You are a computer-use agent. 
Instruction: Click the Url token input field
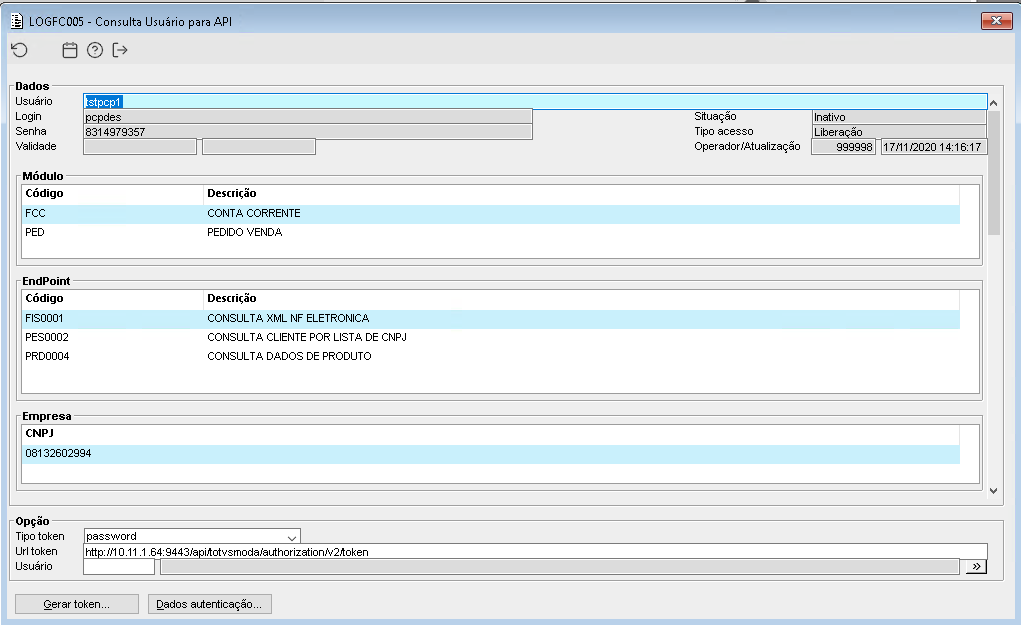(x=535, y=552)
